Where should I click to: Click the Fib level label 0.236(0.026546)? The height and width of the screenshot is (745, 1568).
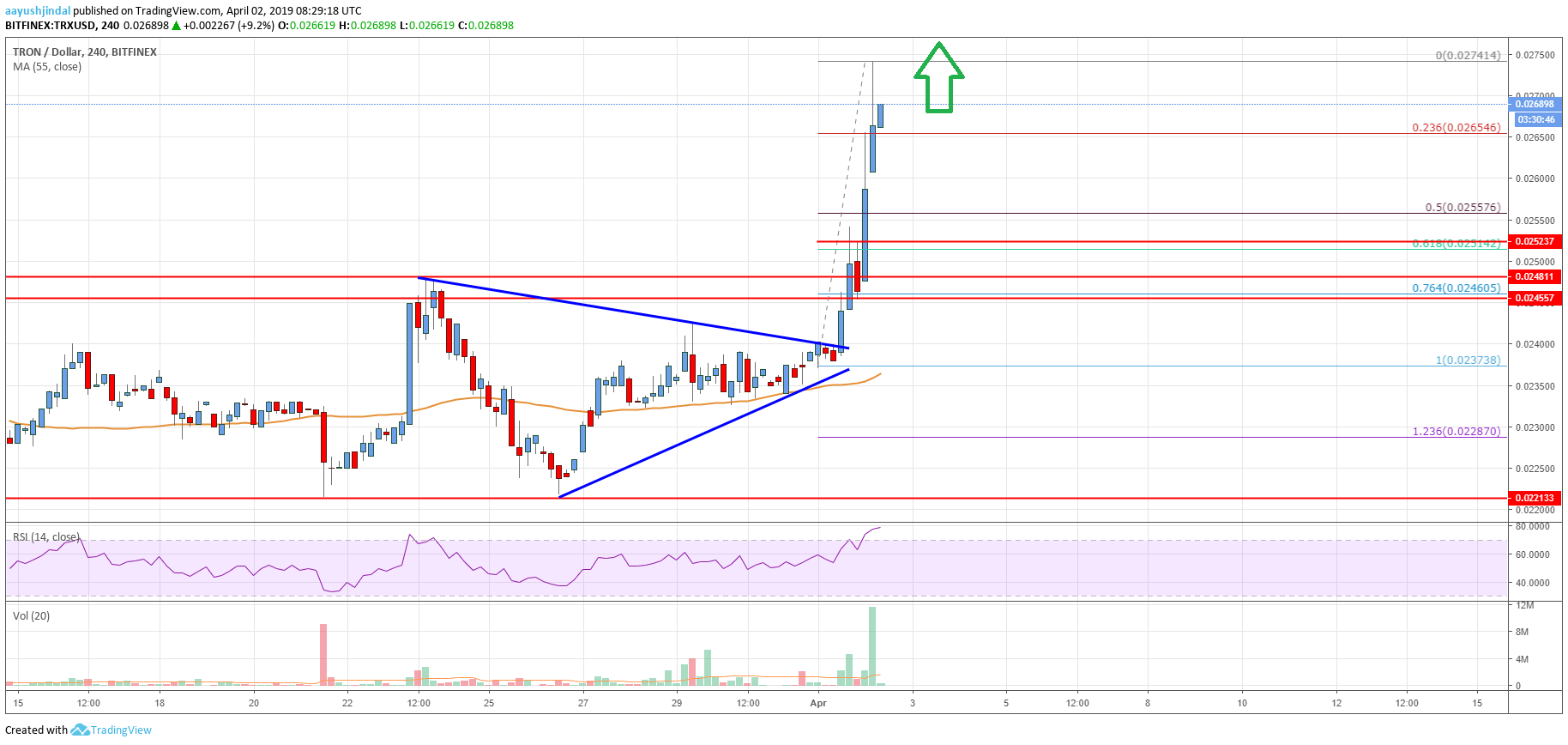point(1456,128)
